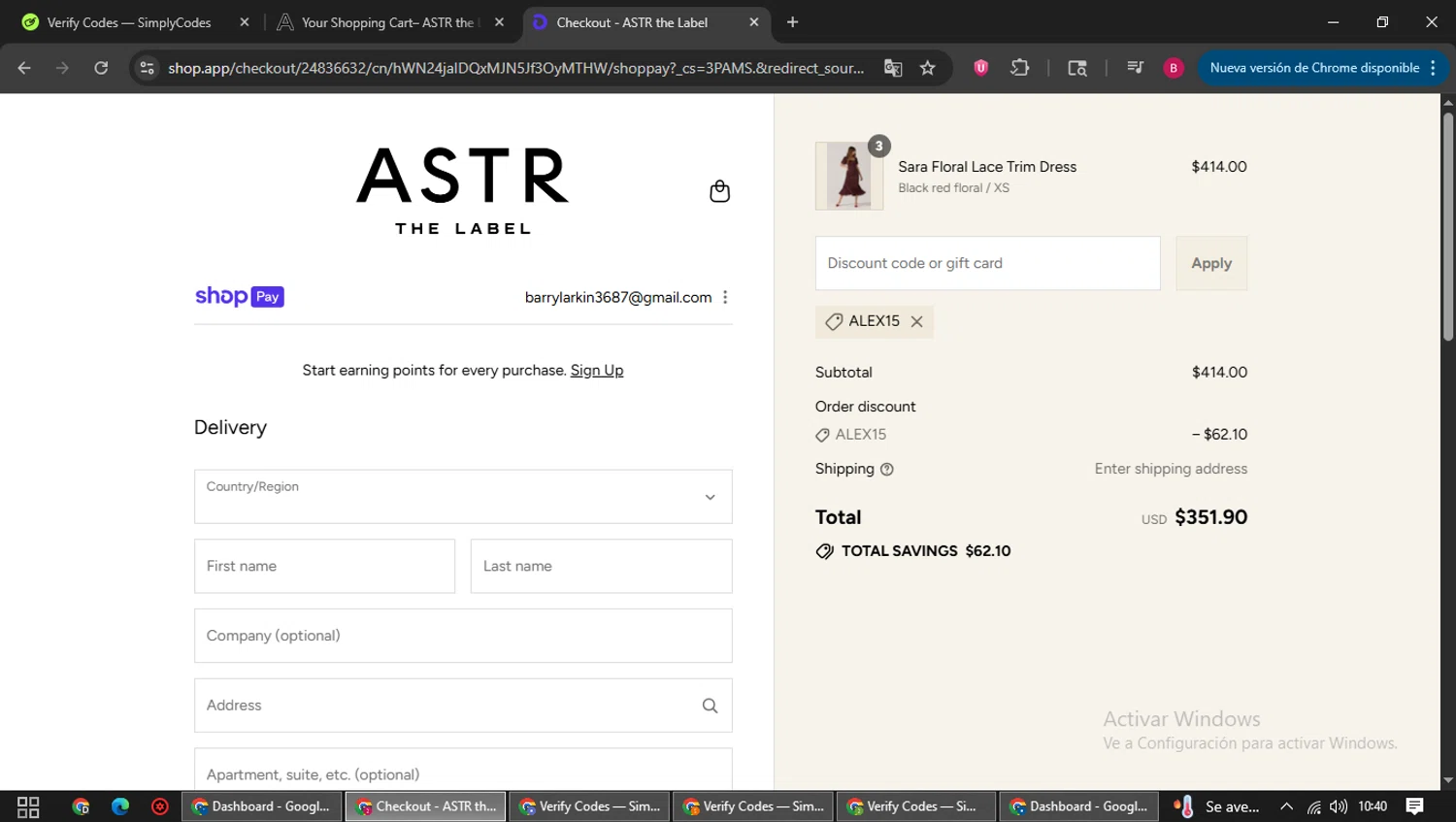Remove the ALEX15 discount code
The image size is (1456, 822).
click(x=916, y=321)
